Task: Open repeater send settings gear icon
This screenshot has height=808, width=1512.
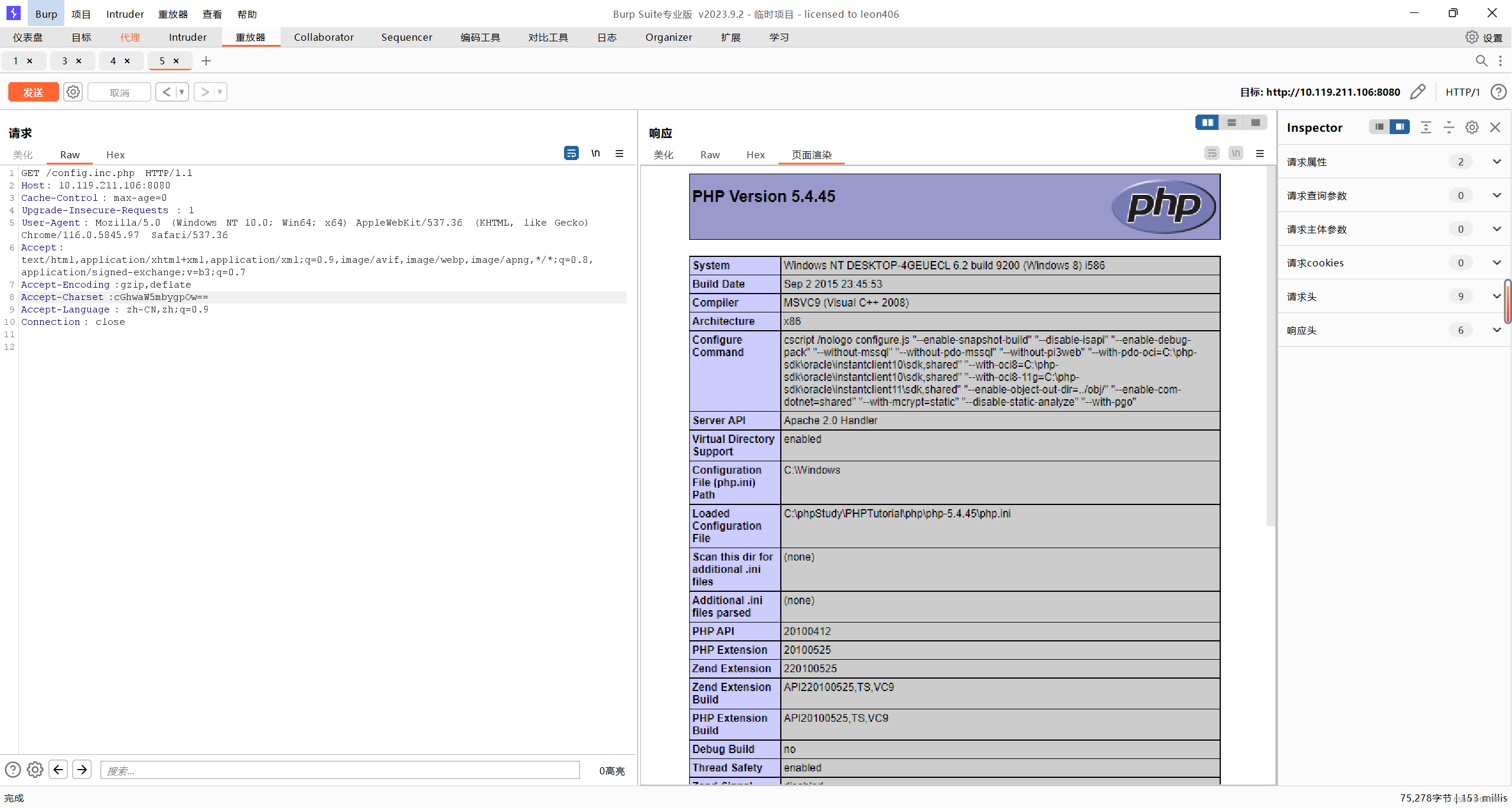Action: (73, 92)
